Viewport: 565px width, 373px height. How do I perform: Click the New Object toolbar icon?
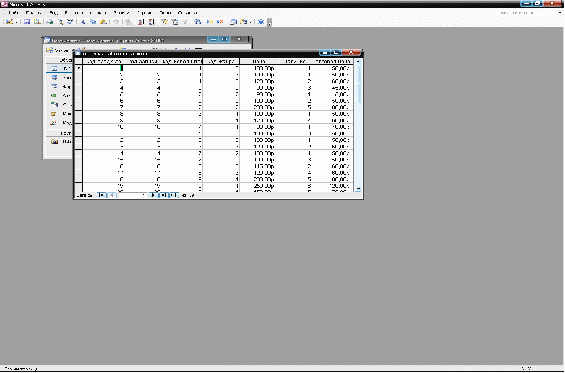(x=244, y=22)
